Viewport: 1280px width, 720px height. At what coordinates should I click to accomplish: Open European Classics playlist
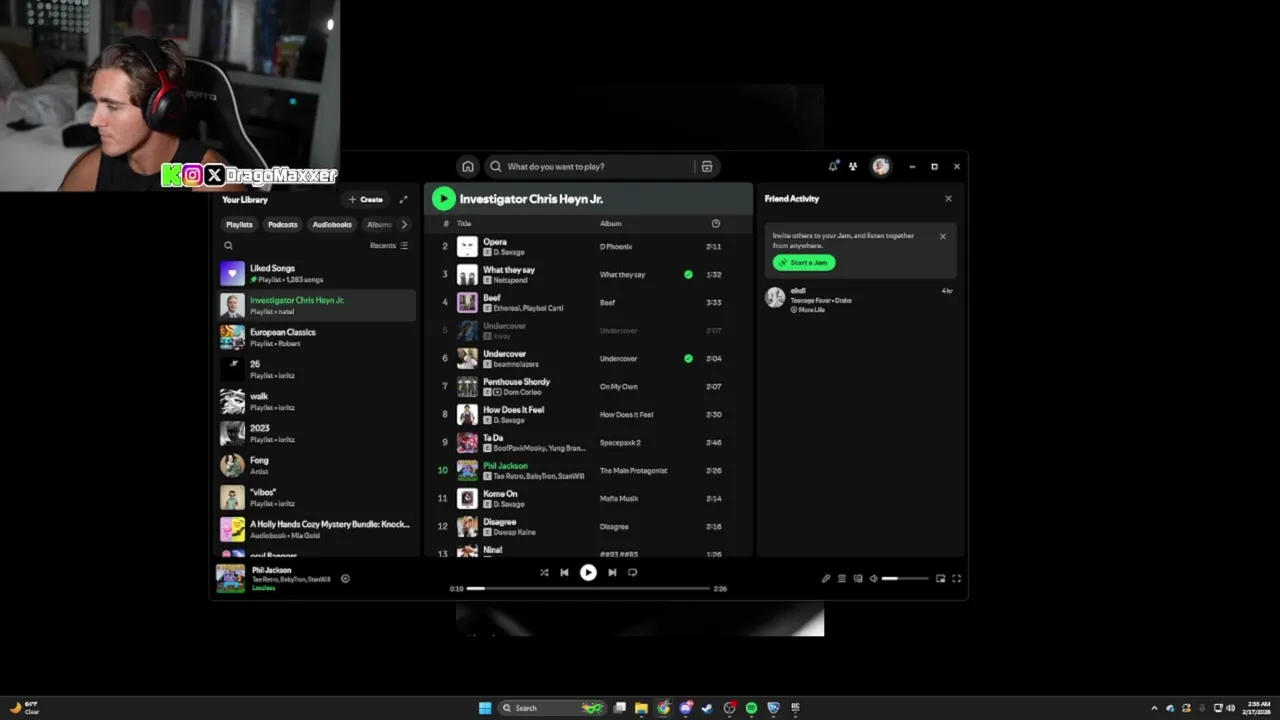point(318,337)
